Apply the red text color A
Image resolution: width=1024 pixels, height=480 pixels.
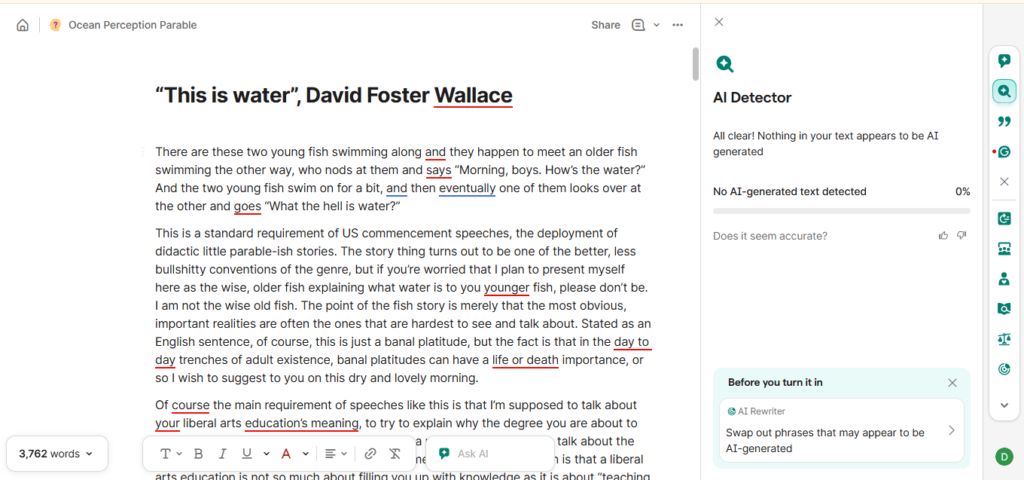coord(285,453)
